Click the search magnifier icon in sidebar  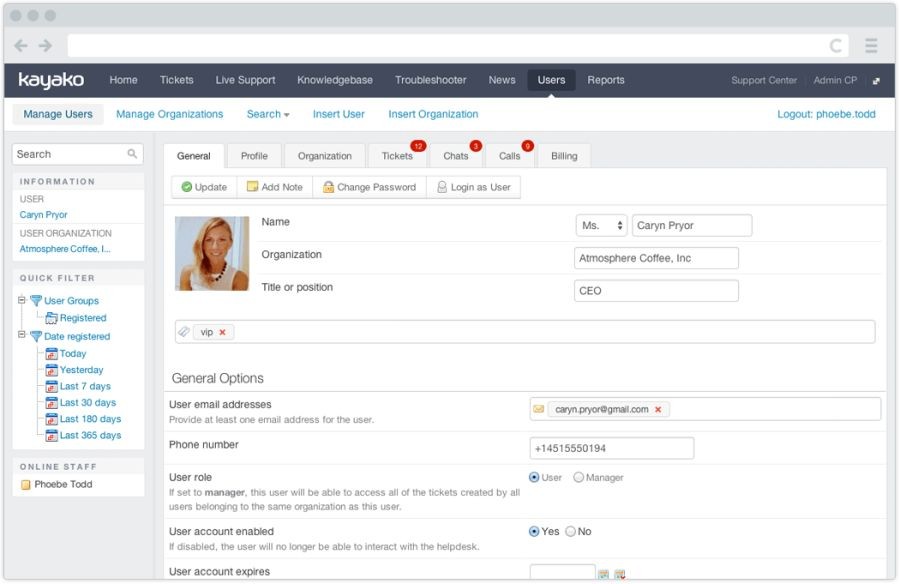[132, 154]
